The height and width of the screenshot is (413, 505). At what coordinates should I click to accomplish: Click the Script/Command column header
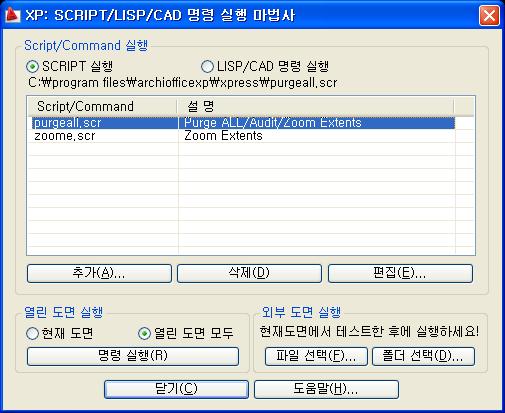click(102, 107)
